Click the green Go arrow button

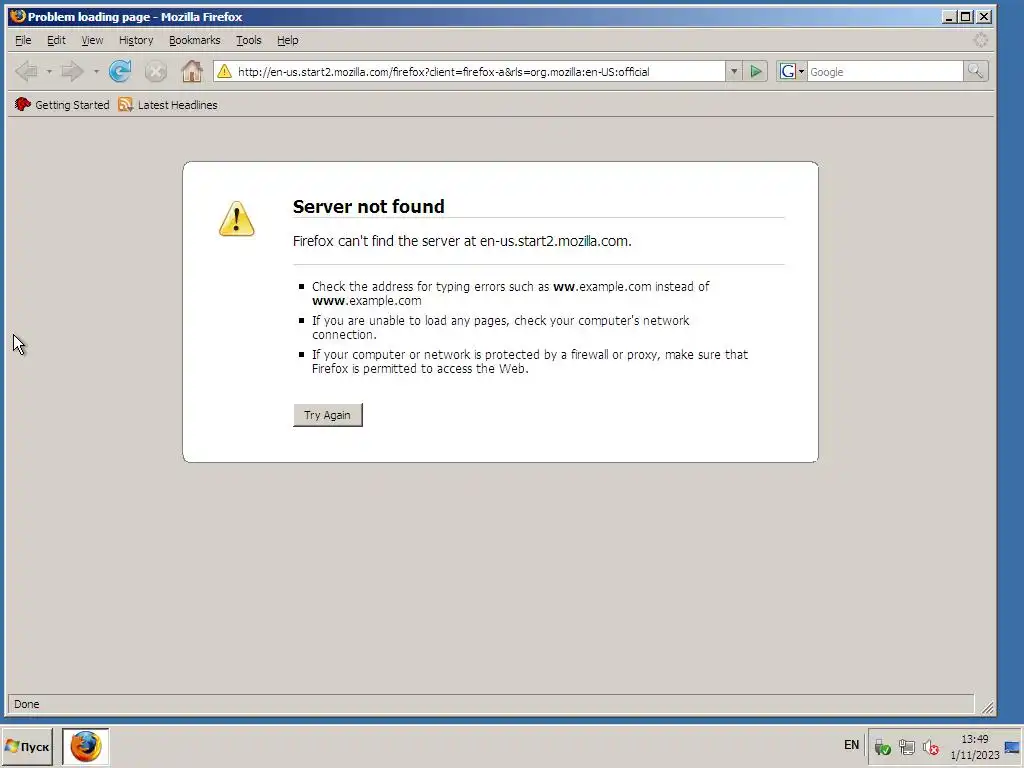[756, 71]
